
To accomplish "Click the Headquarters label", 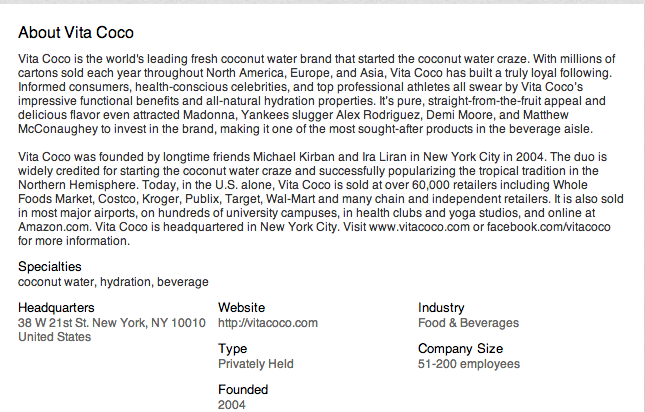I will 56,308.
